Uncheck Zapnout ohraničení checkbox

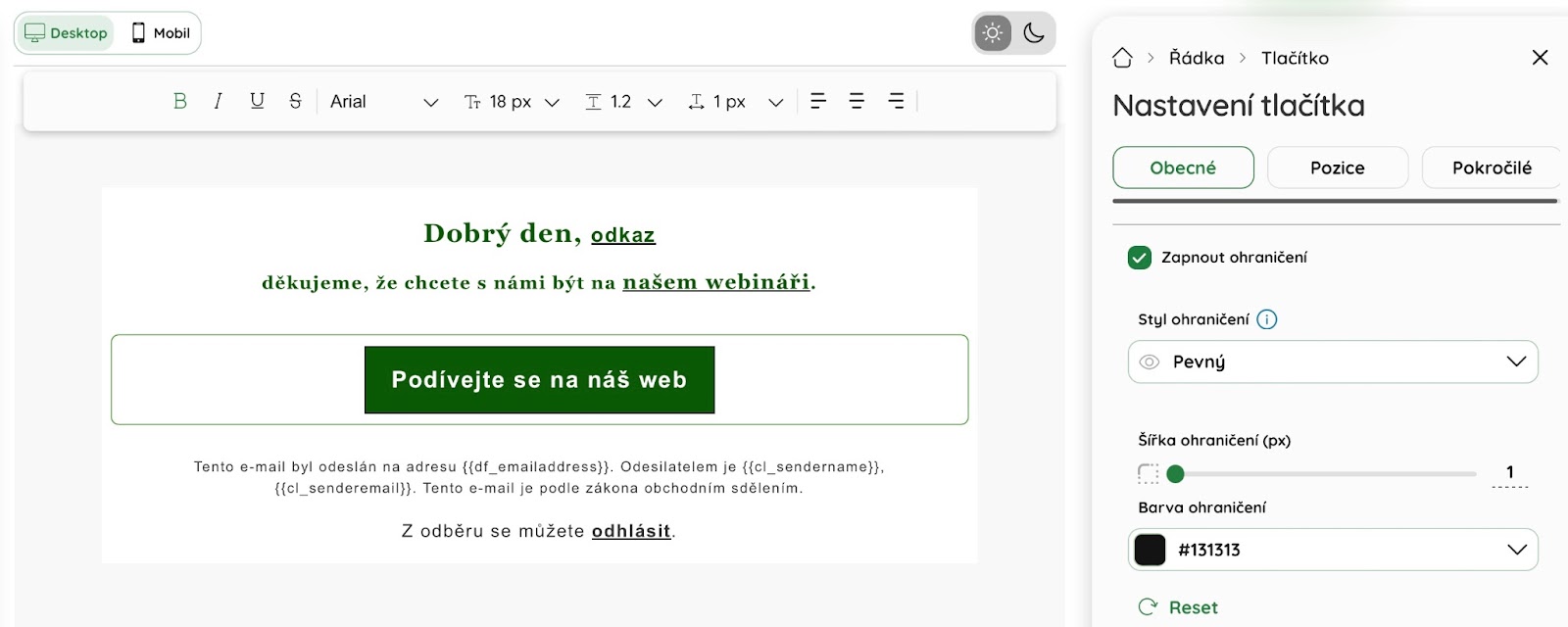coord(1140,258)
